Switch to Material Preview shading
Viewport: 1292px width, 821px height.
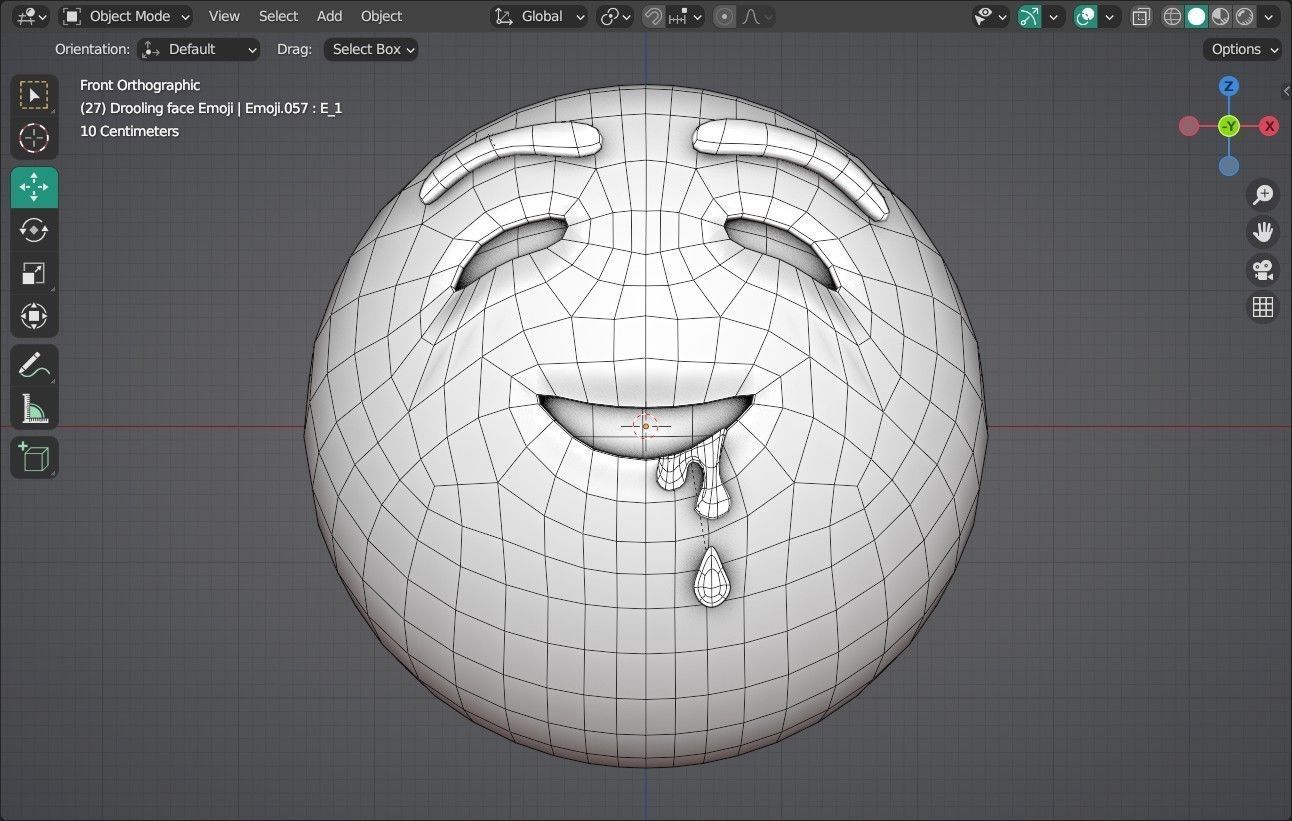coord(1221,16)
